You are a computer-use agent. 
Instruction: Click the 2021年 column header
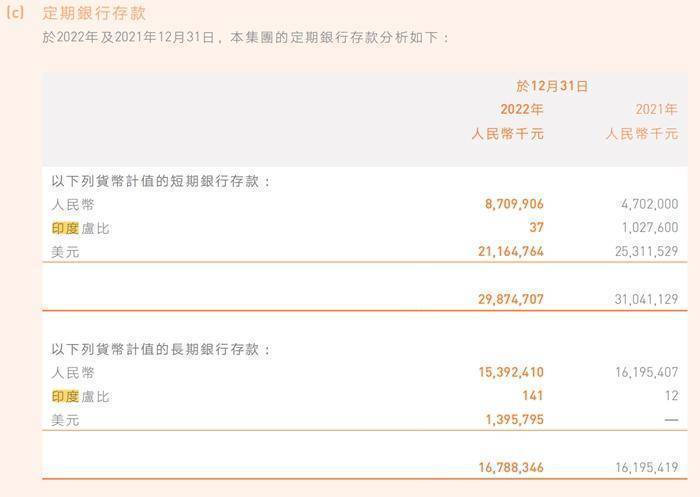656,109
